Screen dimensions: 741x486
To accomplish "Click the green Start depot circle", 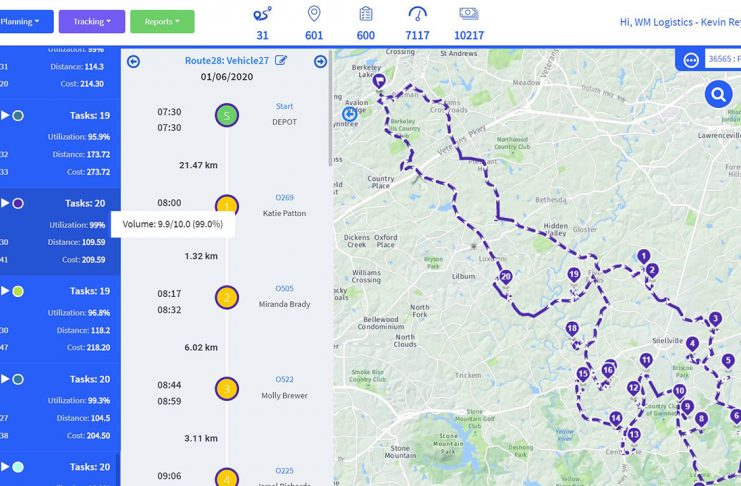I will pyautogui.click(x=227, y=115).
